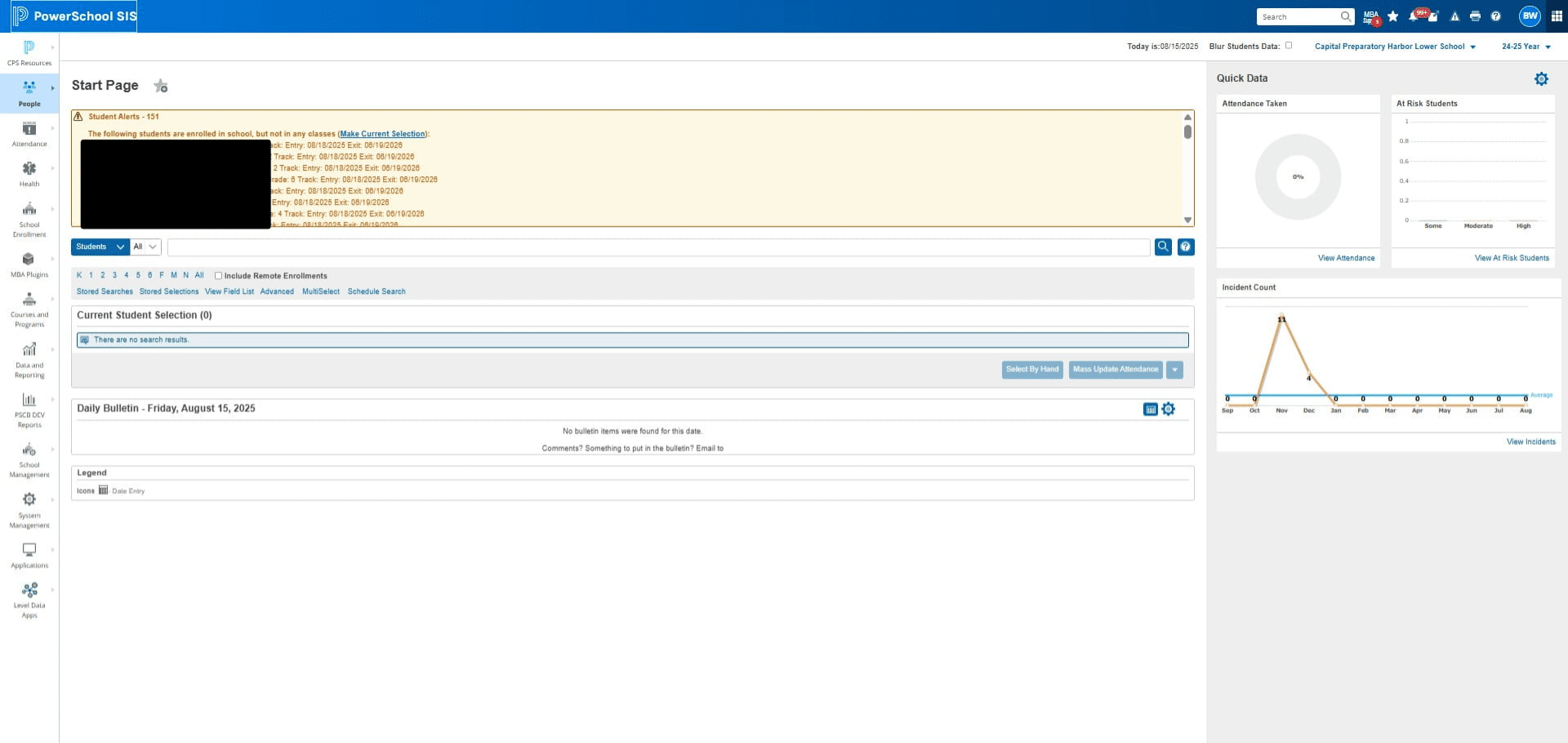
Task: Select the People sidebar menu item
Action: [x=29, y=93]
